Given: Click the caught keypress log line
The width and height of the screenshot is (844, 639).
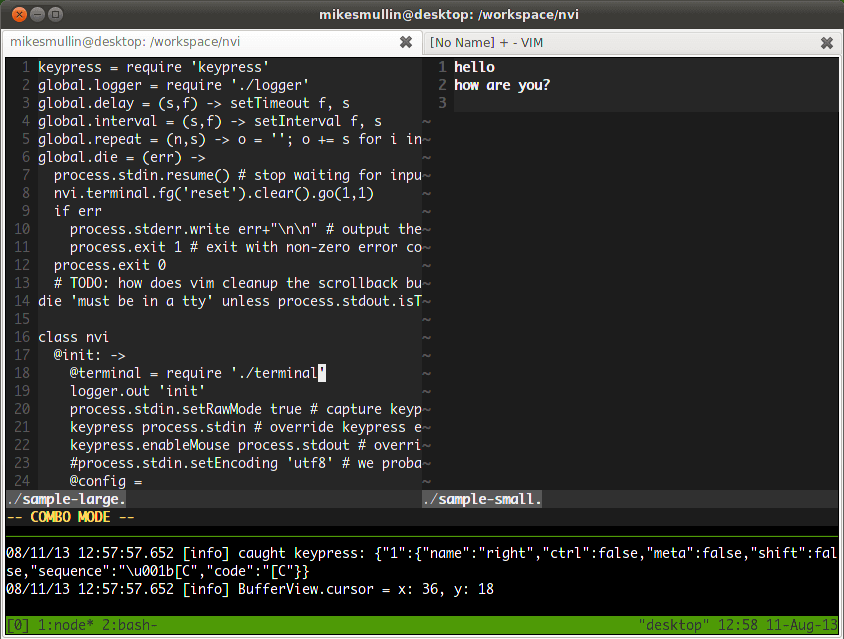Looking at the screenshot, I should click(x=300, y=552).
